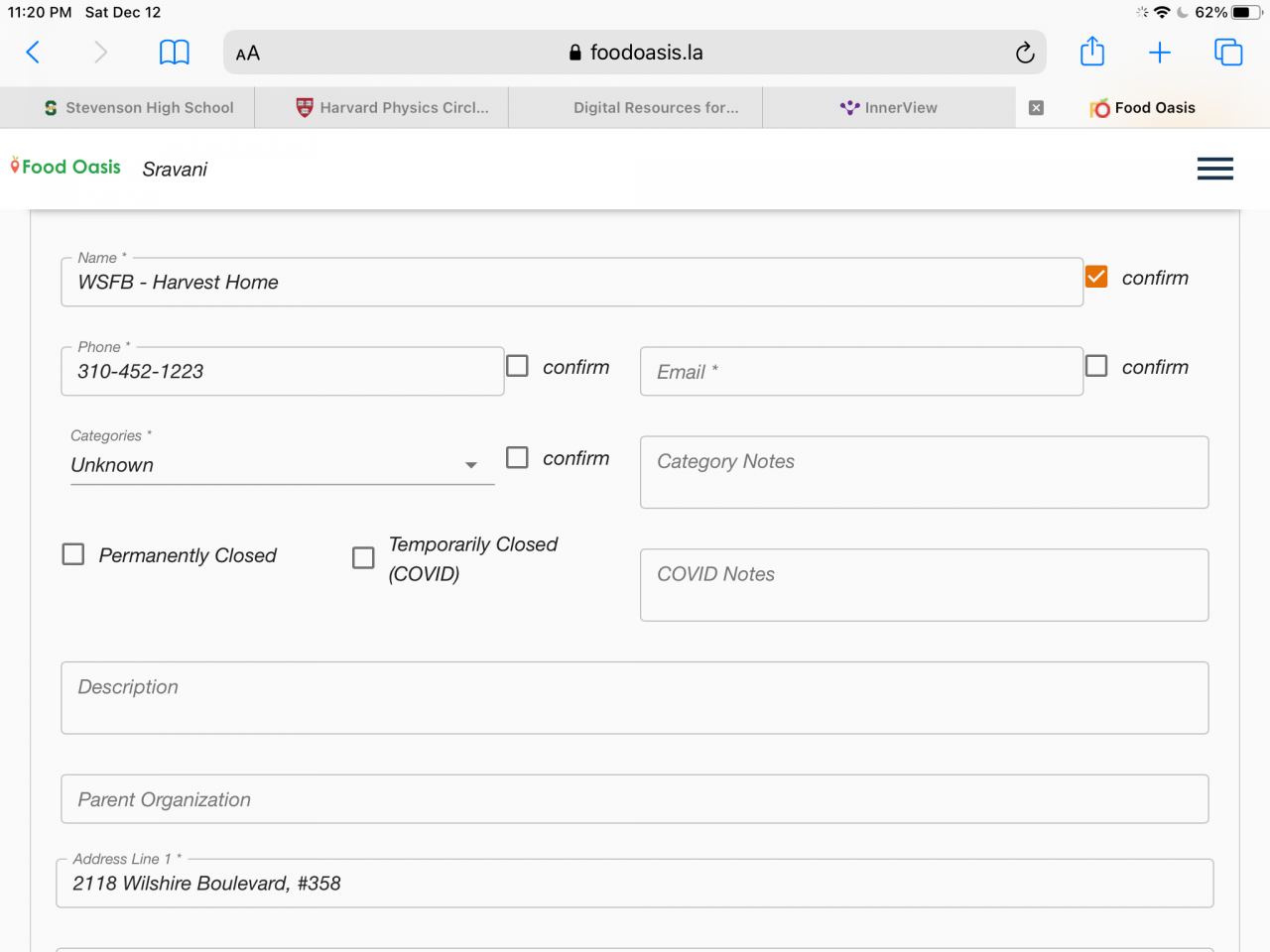The height and width of the screenshot is (952, 1270).
Task: Focus the COVID Notes box
Action: point(925,585)
